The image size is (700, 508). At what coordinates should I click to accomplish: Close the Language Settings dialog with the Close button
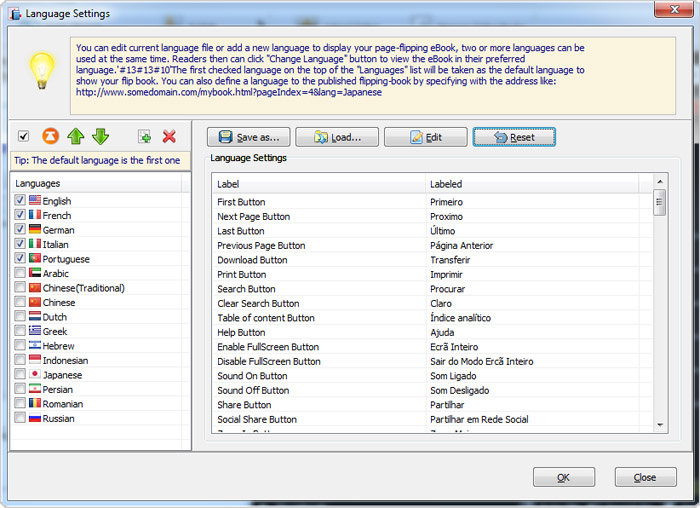[x=645, y=477]
